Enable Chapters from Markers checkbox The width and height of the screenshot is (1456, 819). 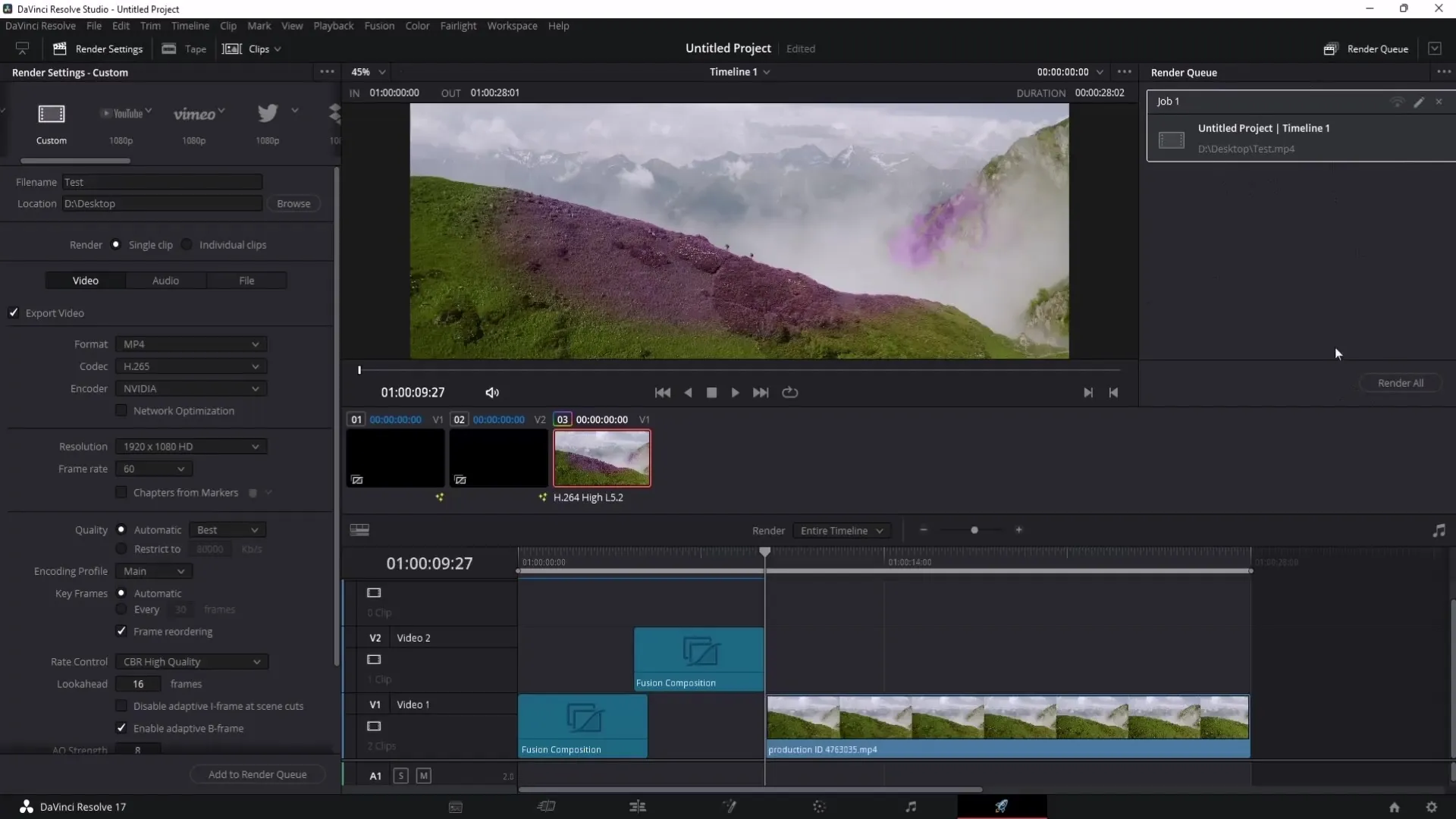pyautogui.click(x=121, y=491)
